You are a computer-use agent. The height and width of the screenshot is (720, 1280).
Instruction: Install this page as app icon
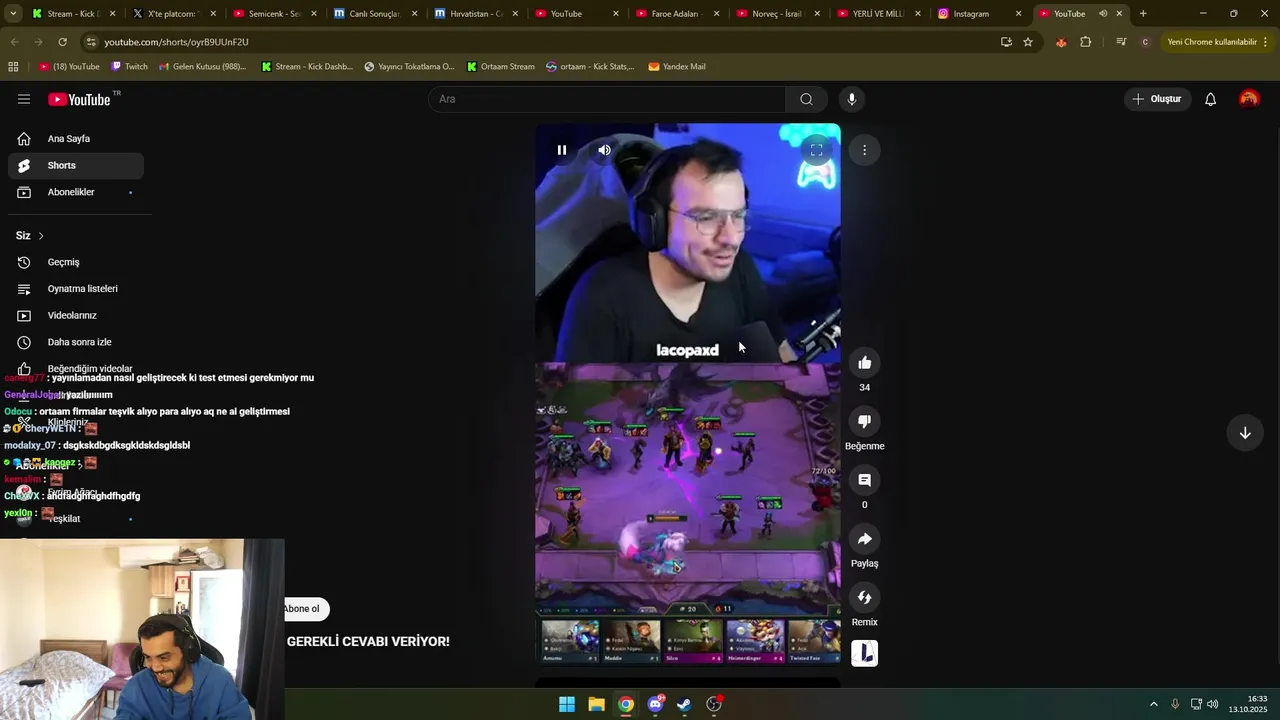point(1006,42)
